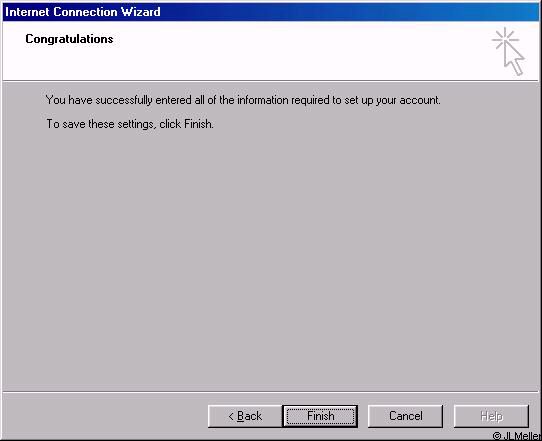Click the dotted focus rectangle on Finish
The width and height of the screenshot is (542, 441).
point(320,416)
